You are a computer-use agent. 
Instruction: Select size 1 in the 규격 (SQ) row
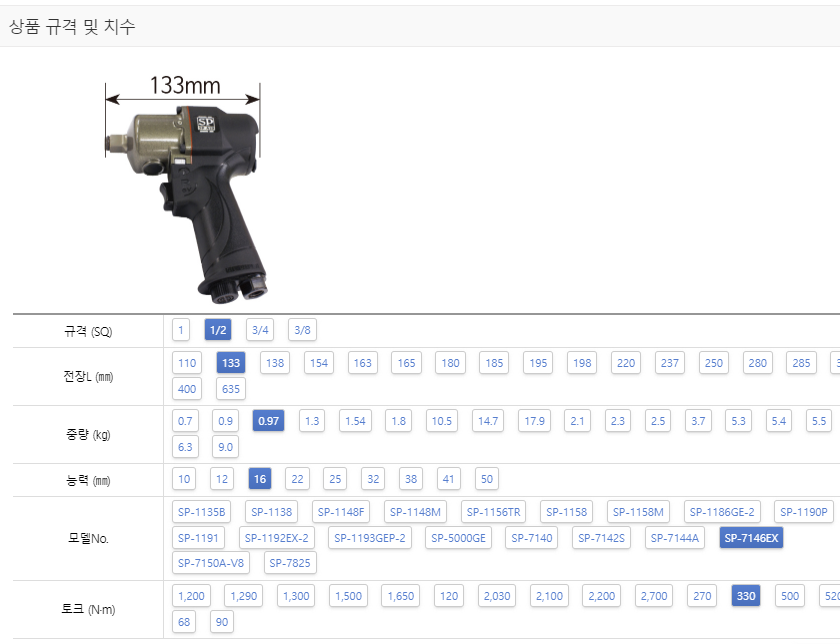coord(181,330)
